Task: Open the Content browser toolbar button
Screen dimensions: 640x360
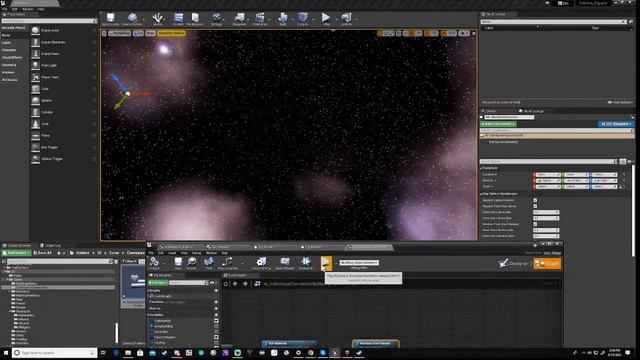Action: tap(178, 19)
